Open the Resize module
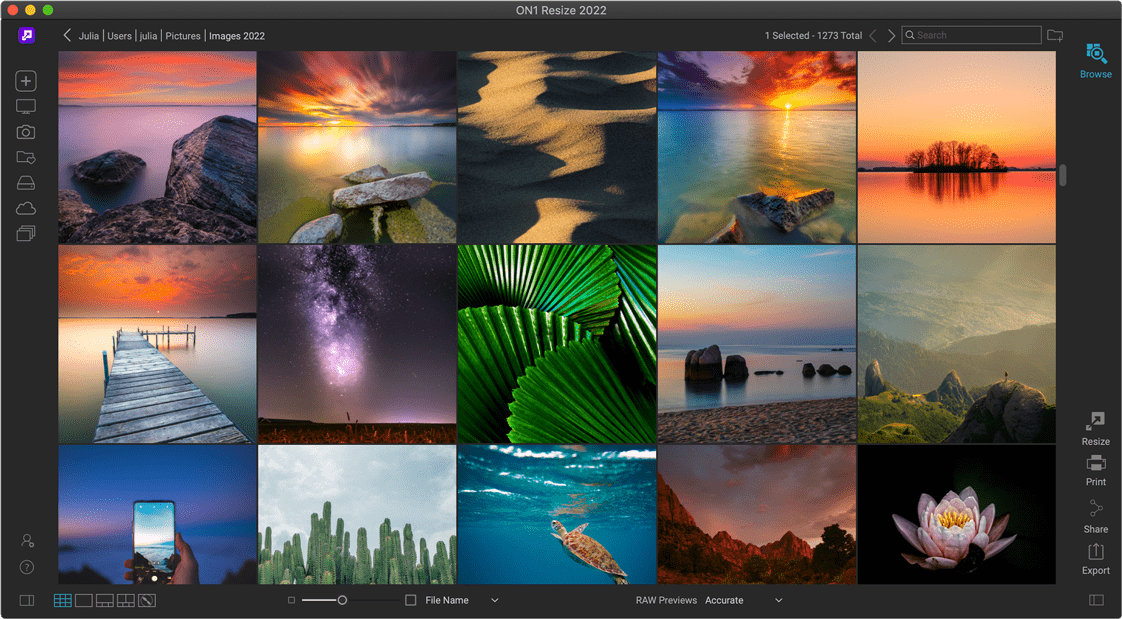Viewport: 1122px width, 619px height. [1096, 429]
